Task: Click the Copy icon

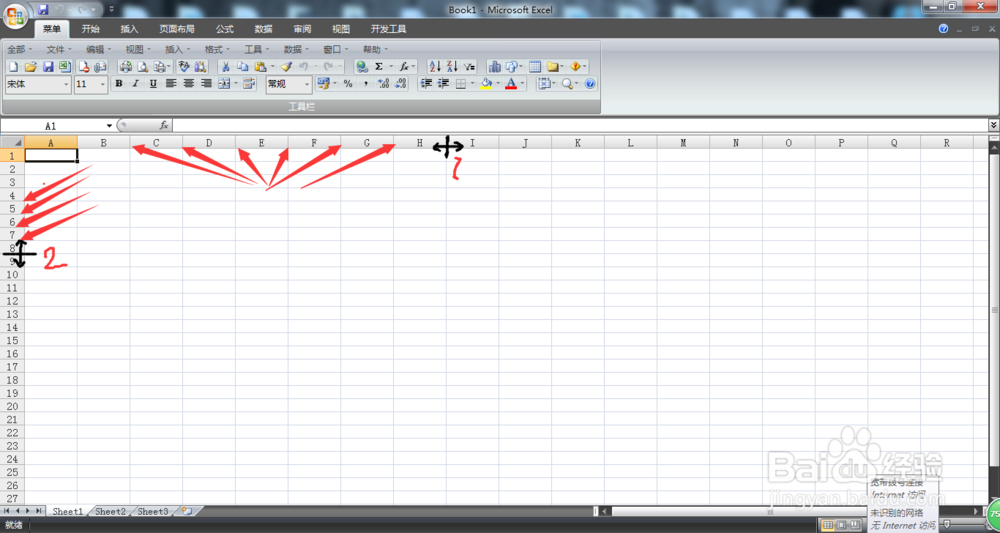Action: [x=242, y=66]
